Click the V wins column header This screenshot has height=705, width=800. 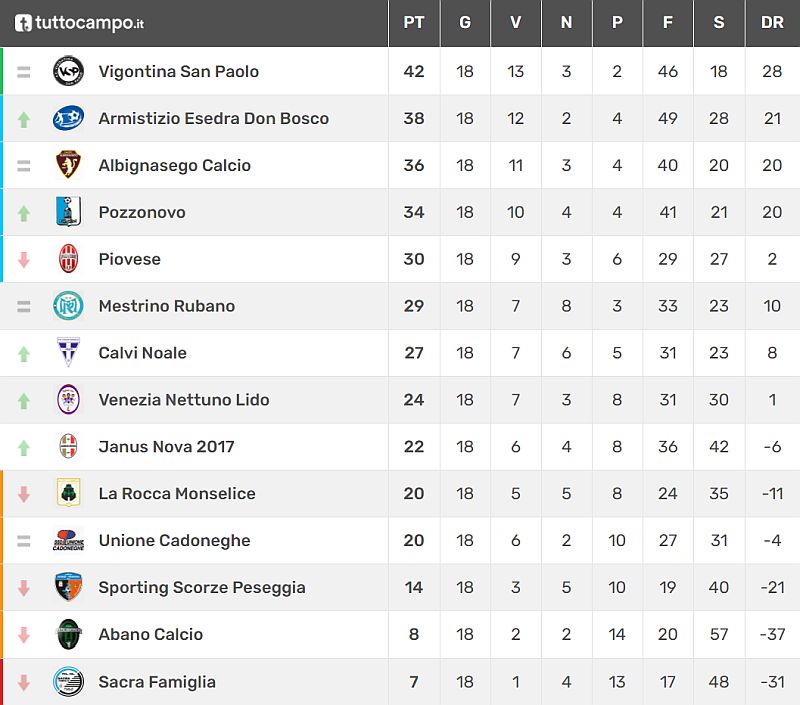[x=515, y=23]
